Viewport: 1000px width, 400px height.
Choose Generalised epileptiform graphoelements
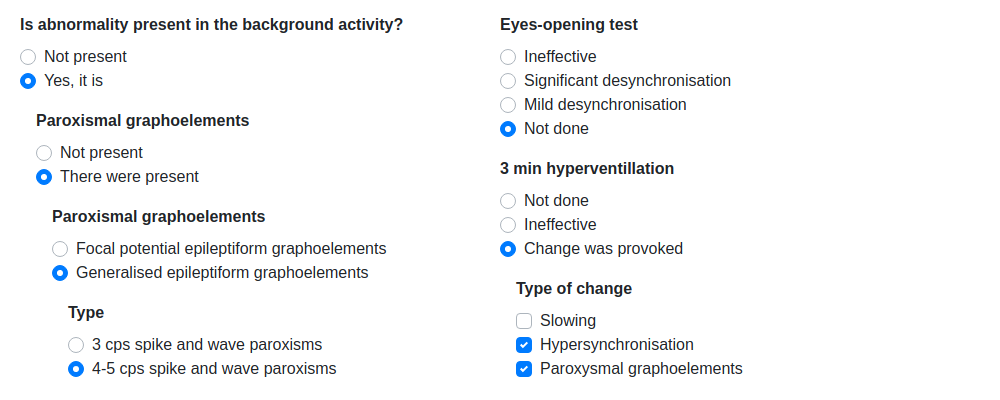60,273
